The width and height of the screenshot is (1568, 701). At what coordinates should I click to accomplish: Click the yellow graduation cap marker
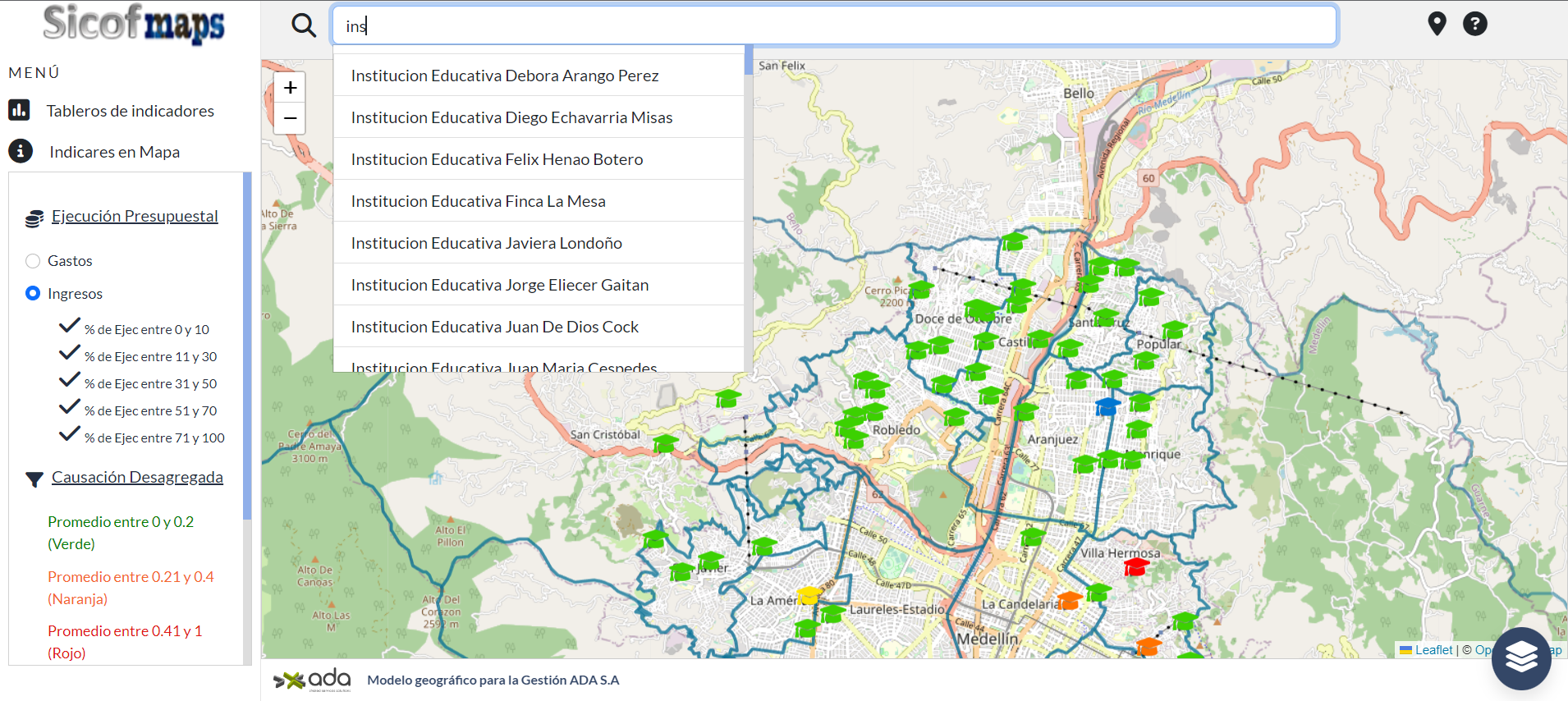[808, 595]
